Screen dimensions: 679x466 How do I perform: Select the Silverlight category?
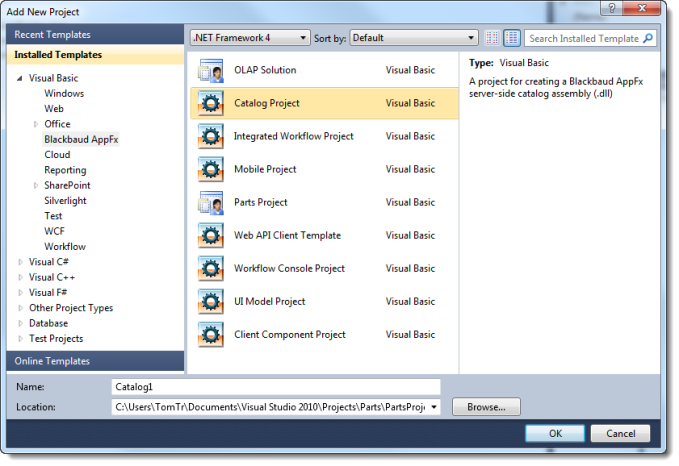[65, 201]
